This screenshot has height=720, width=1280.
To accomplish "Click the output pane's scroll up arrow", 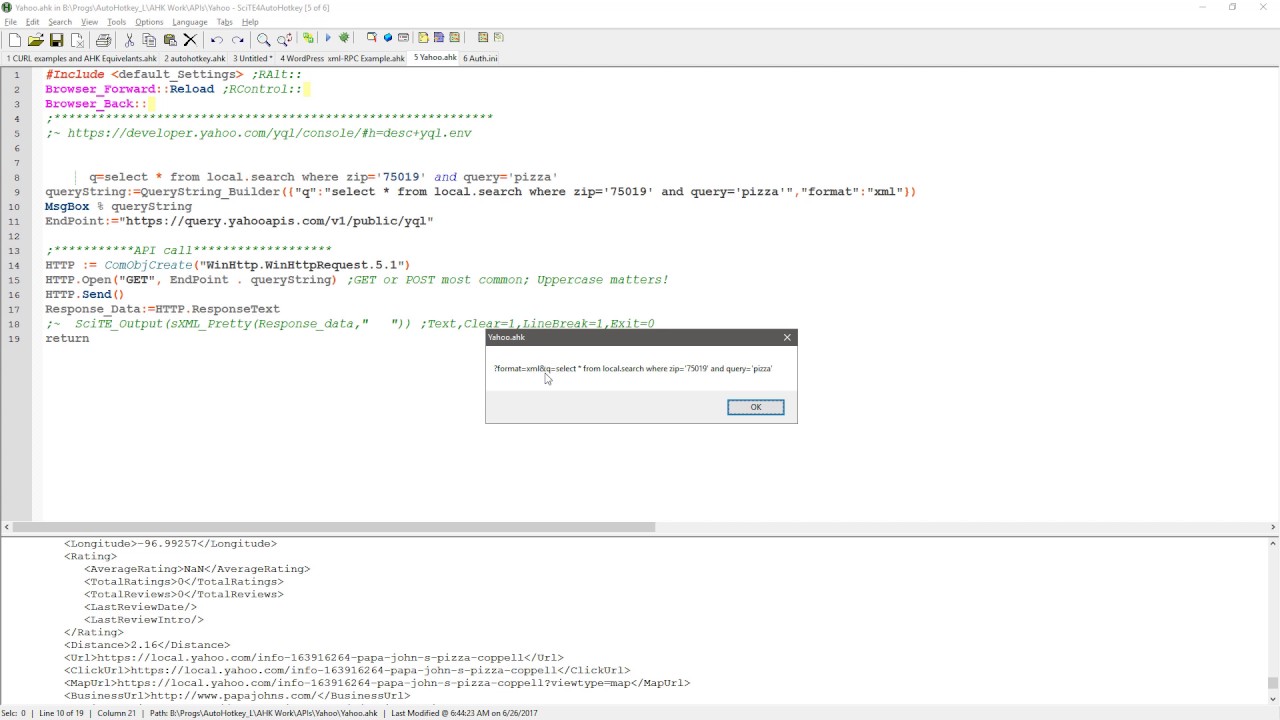I will point(1273,543).
